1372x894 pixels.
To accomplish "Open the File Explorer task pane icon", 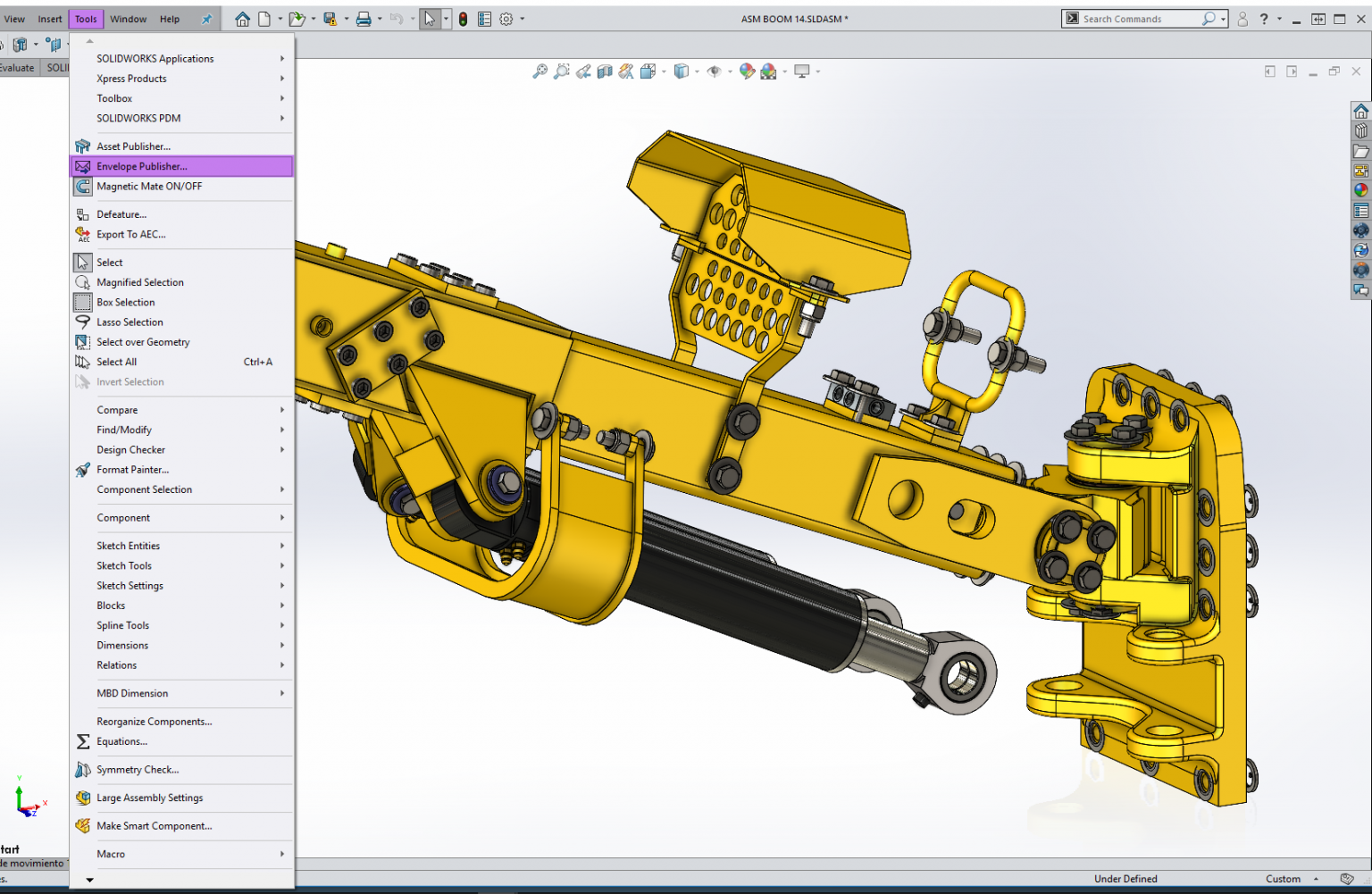I will [x=1361, y=152].
